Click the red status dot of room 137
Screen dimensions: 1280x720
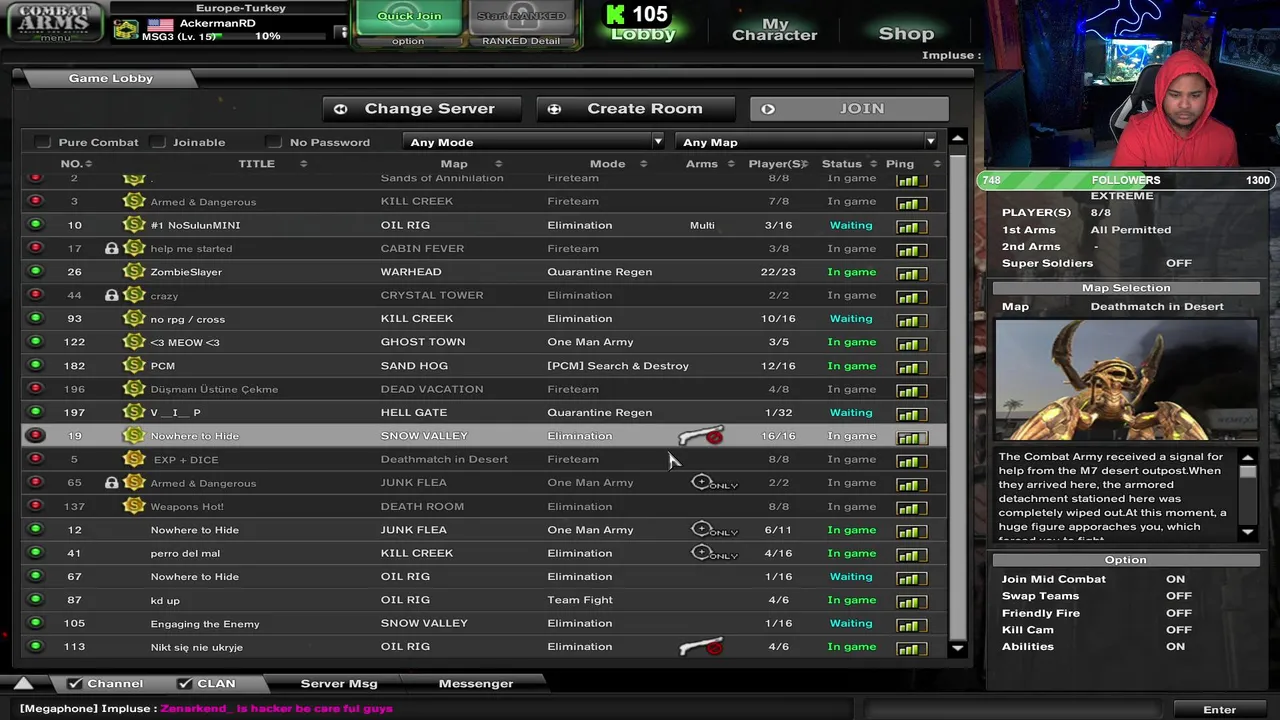click(36, 506)
